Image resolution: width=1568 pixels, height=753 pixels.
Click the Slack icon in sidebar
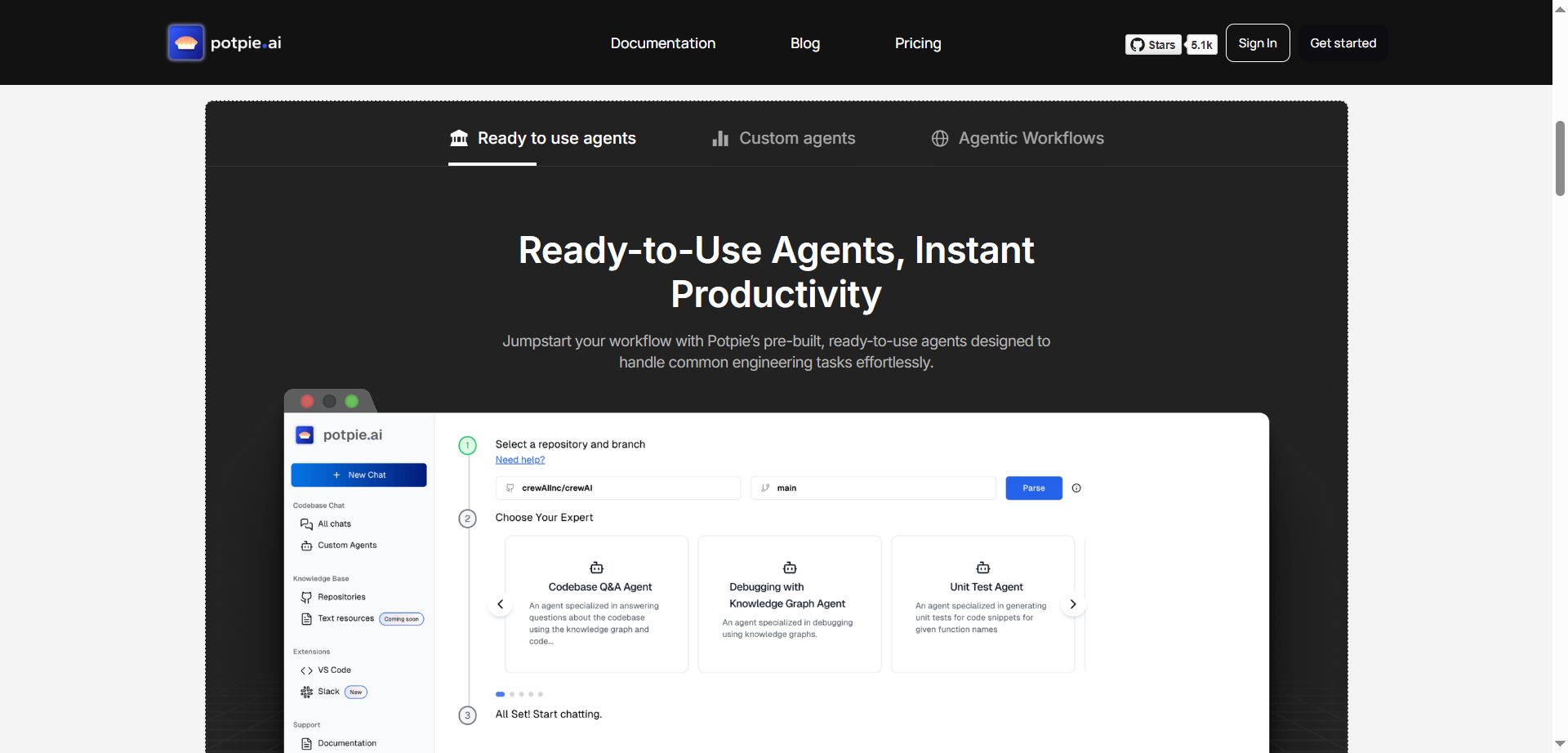click(x=306, y=692)
